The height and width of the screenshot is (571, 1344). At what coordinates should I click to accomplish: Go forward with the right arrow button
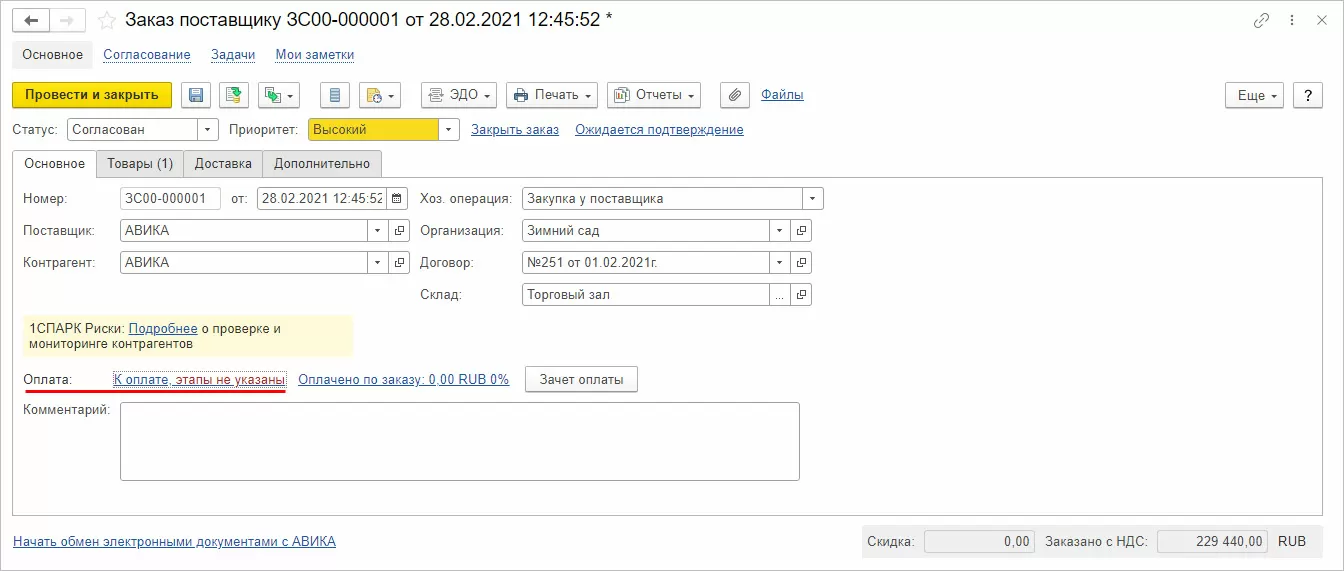[x=67, y=20]
